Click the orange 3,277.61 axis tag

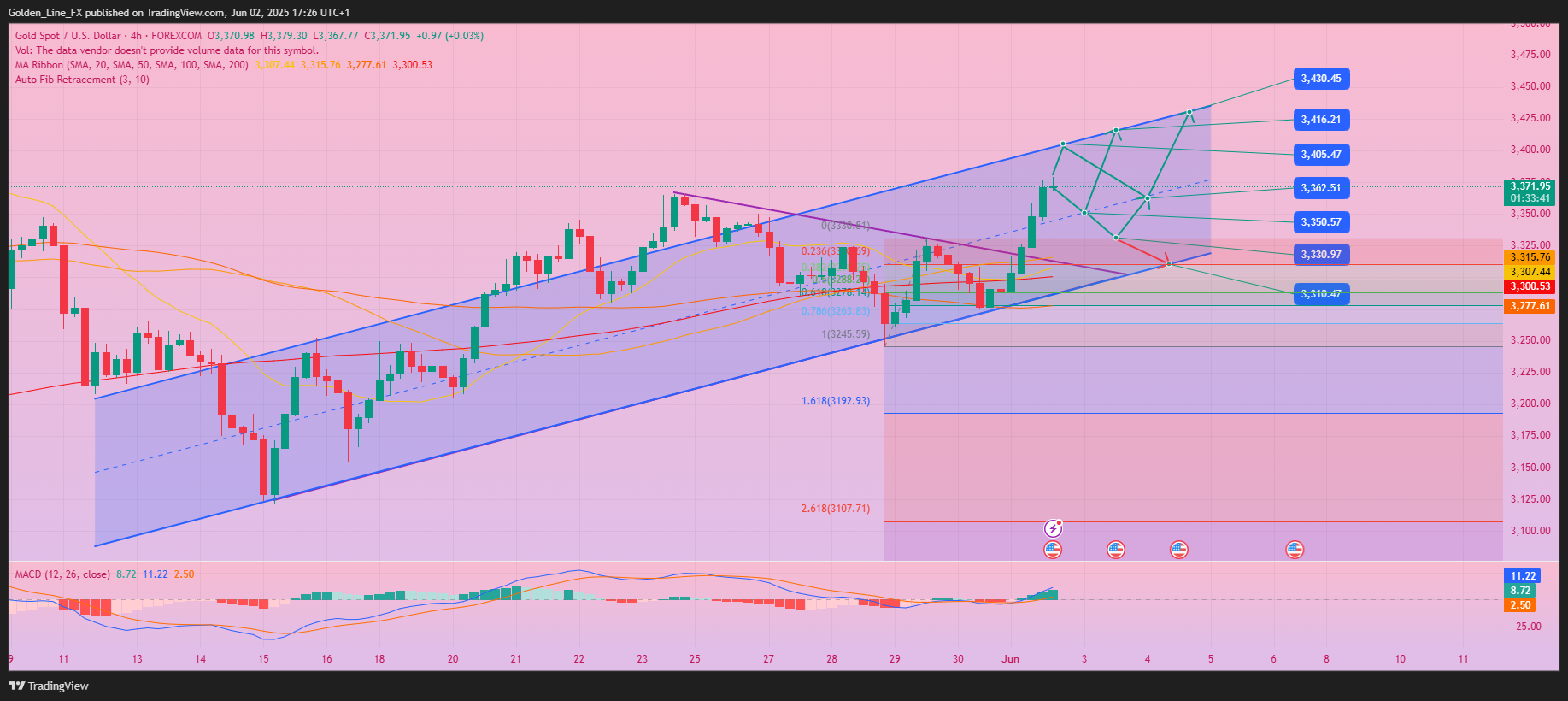1530,306
